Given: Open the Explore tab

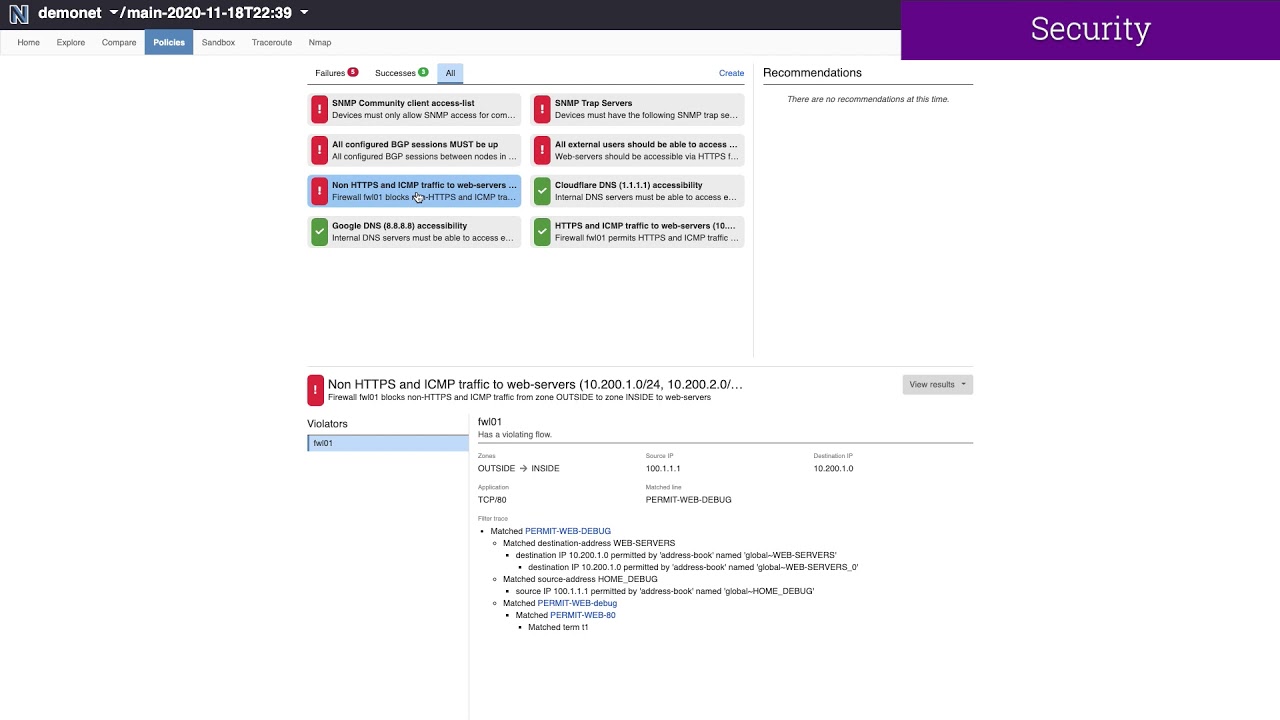Looking at the screenshot, I should click(x=71, y=43).
